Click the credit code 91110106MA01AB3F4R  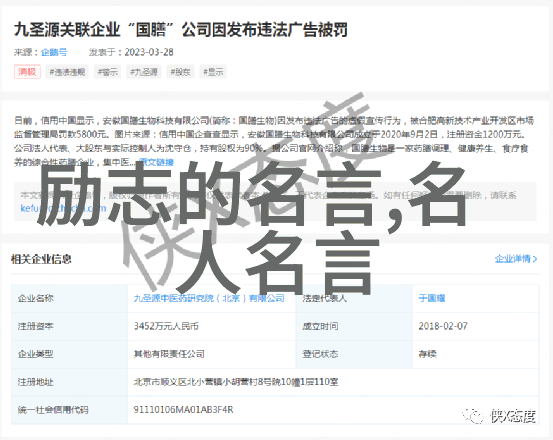(183, 410)
